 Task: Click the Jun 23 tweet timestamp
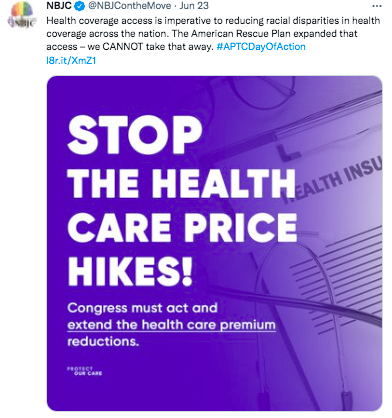(194, 6)
